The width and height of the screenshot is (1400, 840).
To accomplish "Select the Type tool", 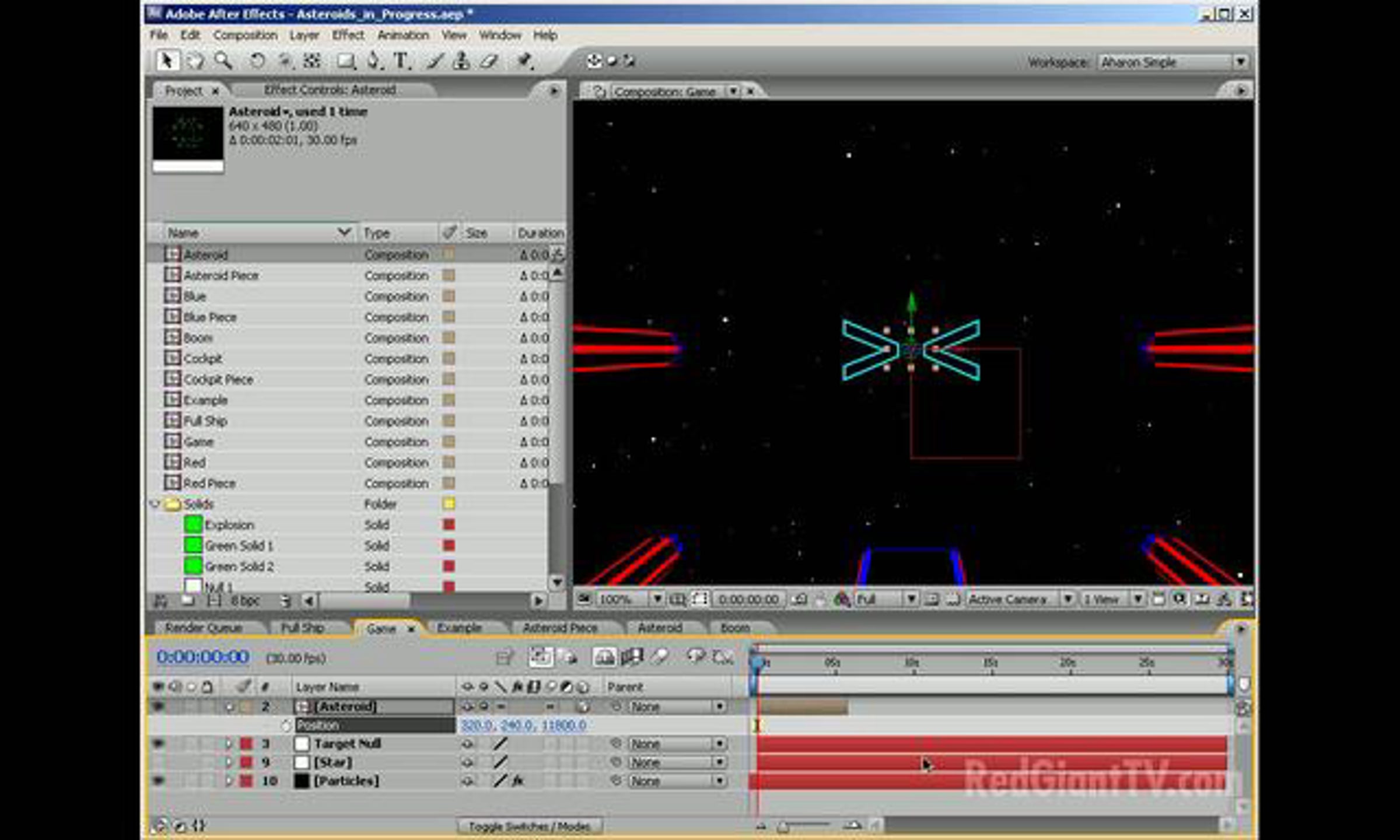I will 401,61.
